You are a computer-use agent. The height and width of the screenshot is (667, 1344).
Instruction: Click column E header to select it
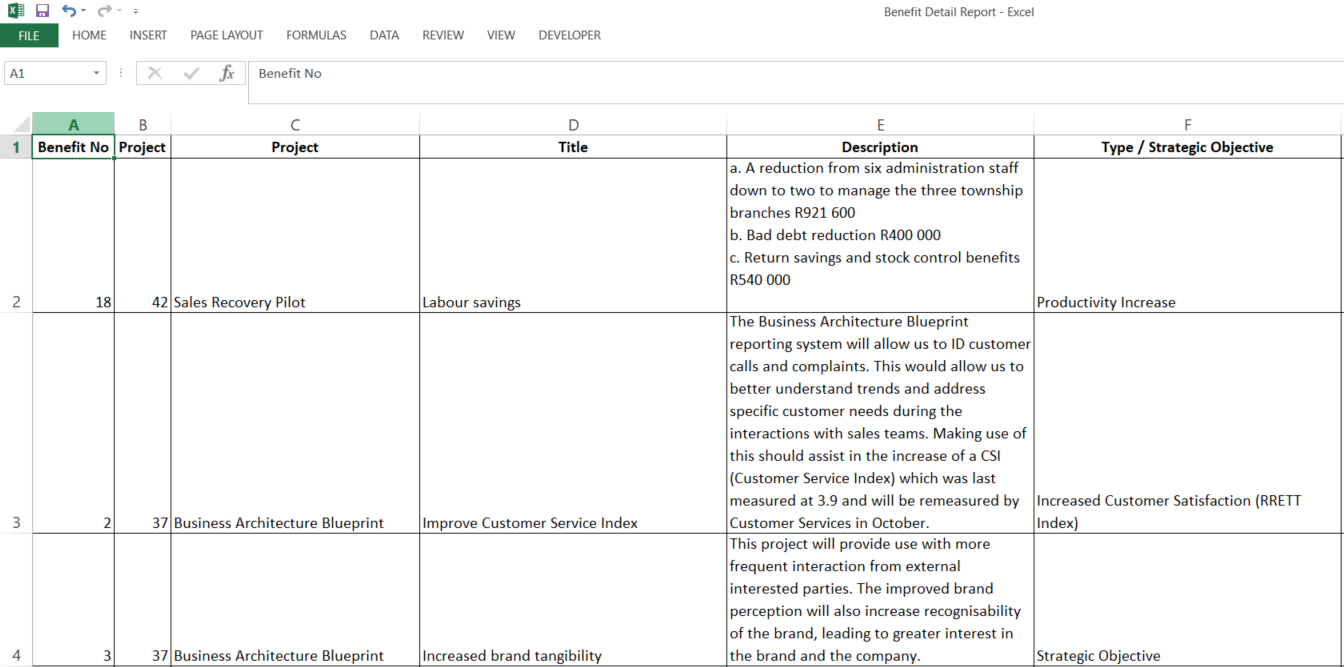point(880,124)
